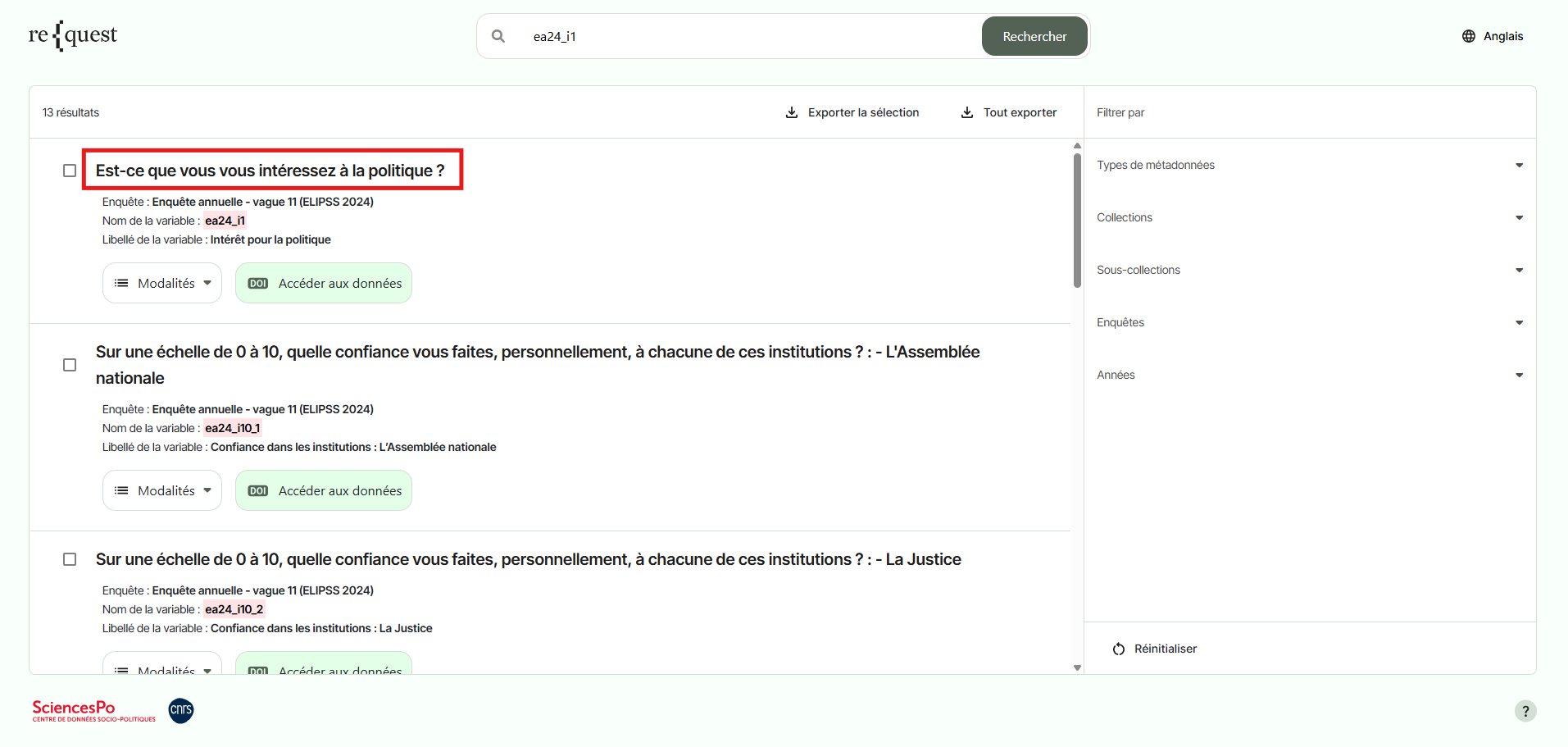Click the download icon beside Tout exporter
The image size is (1568, 747).
(x=967, y=112)
